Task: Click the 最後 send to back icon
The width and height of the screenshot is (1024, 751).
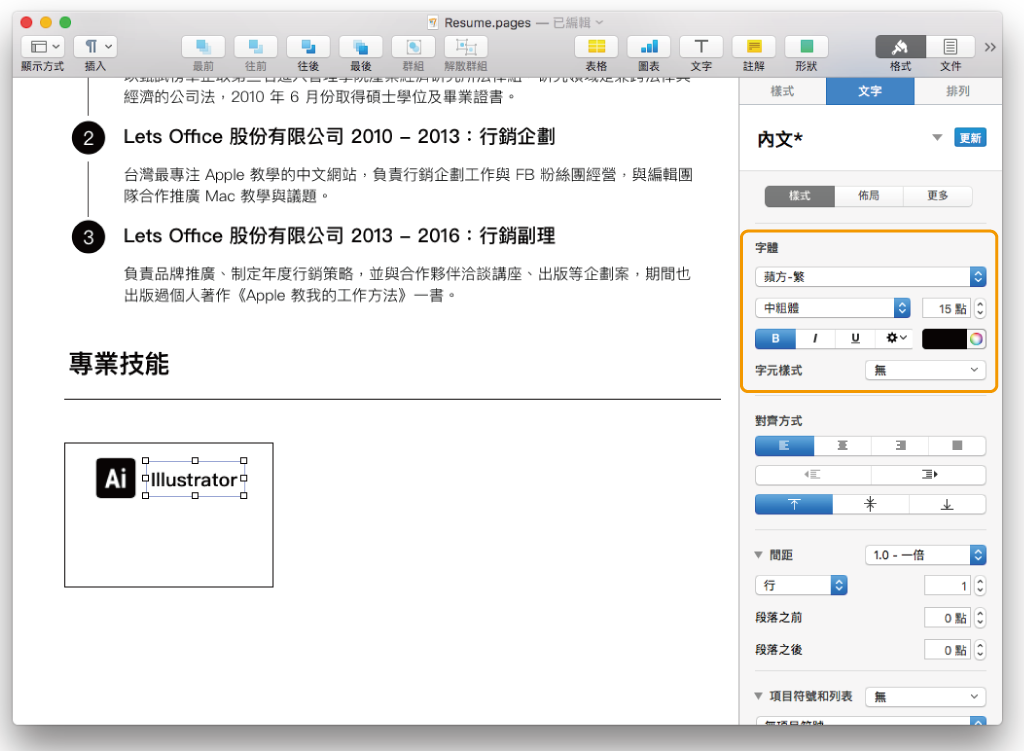Action: pos(360,47)
